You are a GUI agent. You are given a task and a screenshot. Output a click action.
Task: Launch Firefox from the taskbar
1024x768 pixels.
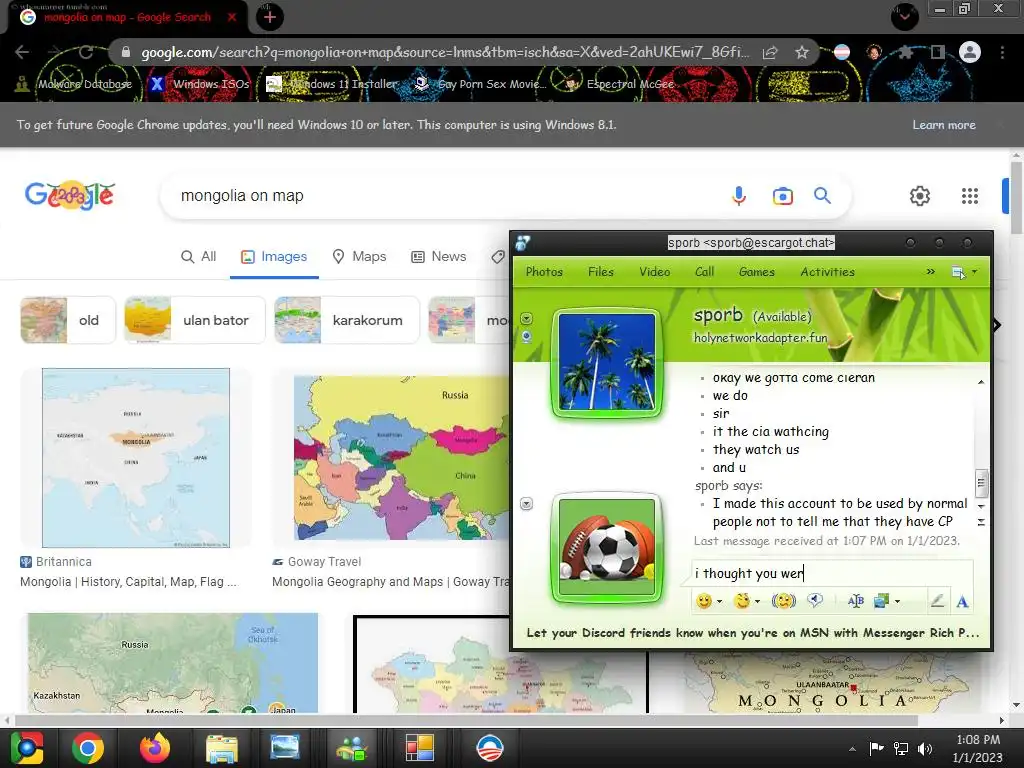(x=155, y=748)
